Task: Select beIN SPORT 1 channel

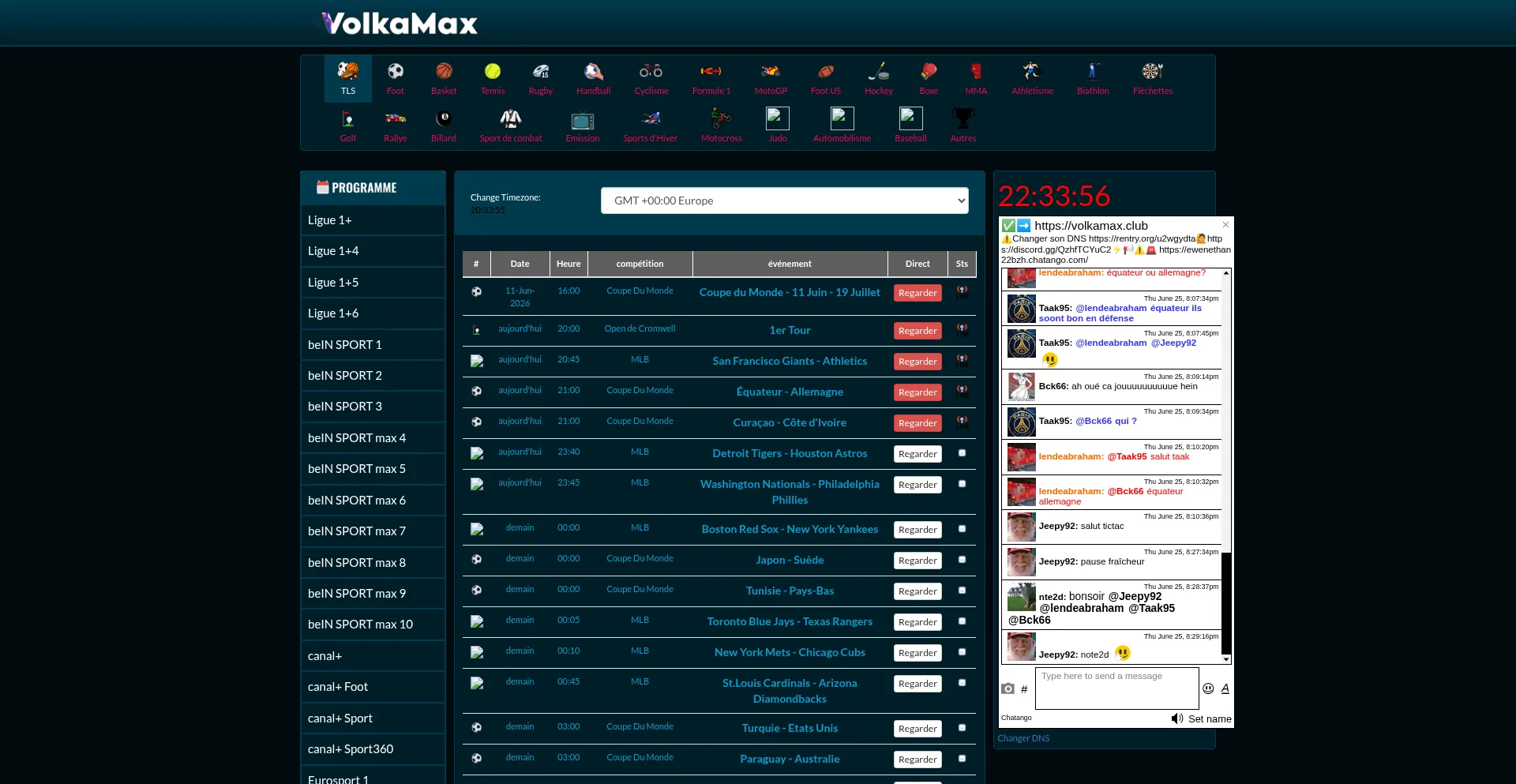Action: click(x=373, y=345)
